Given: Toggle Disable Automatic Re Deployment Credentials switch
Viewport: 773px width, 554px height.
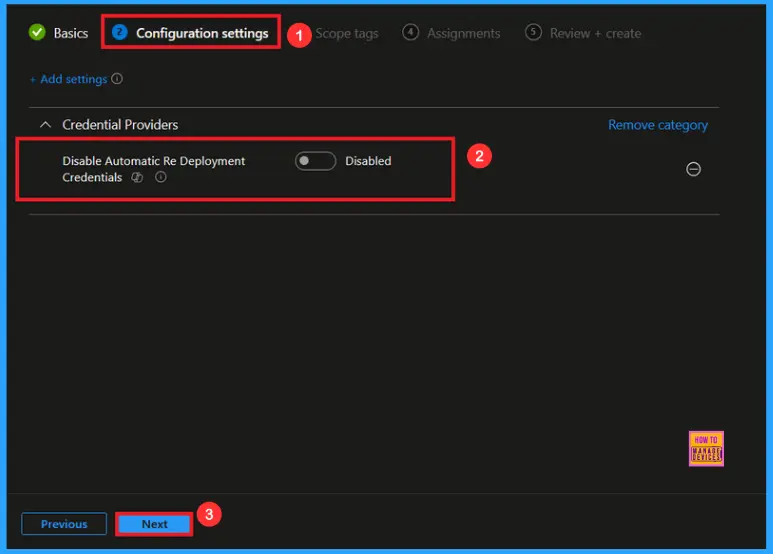Looking at the screenshot, I should point(315,161).
